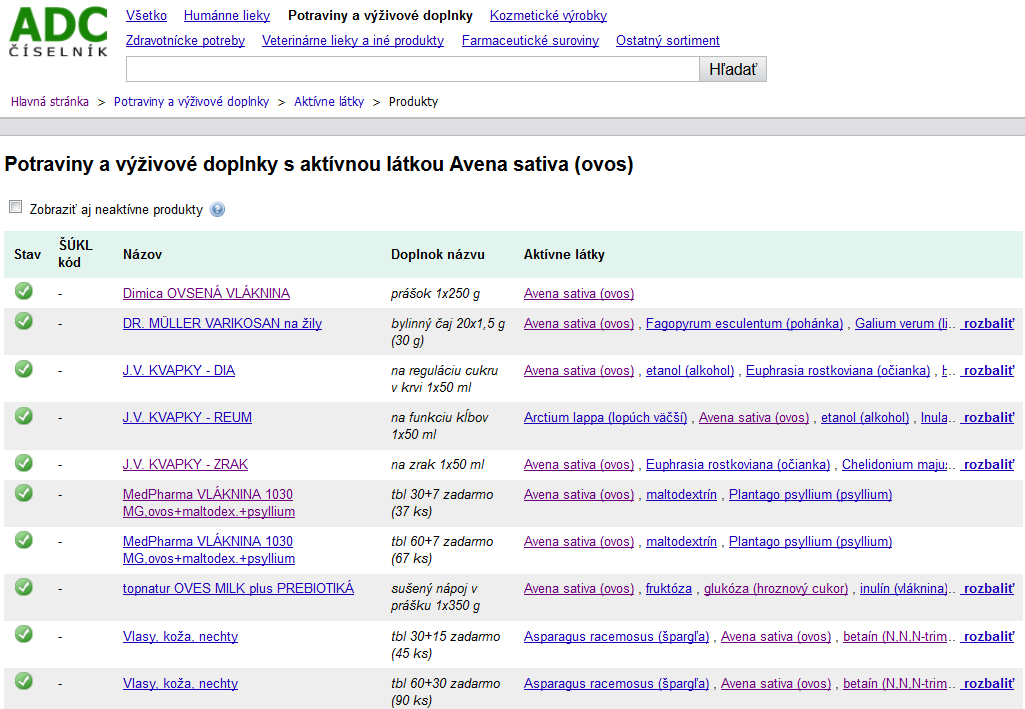Expand active substances for J.V. KVAPKY - ZRAK
The height and width of the screenshot is (709, 1025).
pyautogui.click(x=988, y=465)
